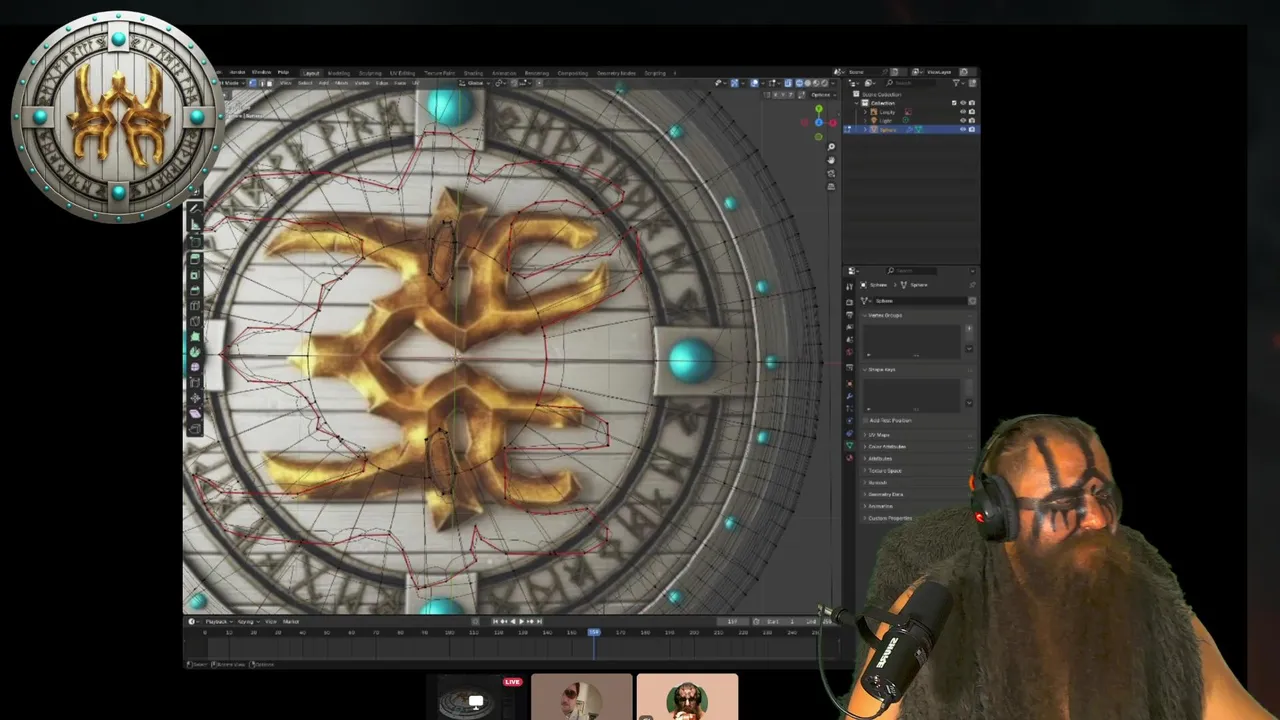Enable vertex select mode
This screenshot has width=1280, height=720.
click(252, 83)
